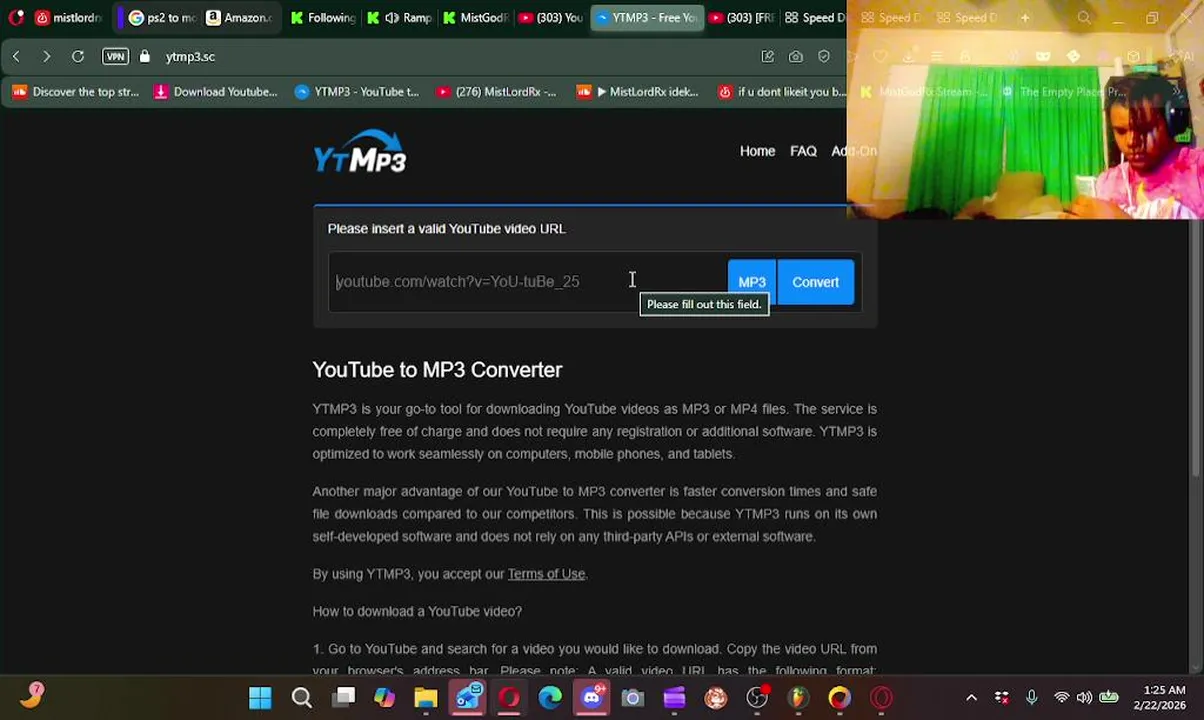Show hidden tray icons chevron

pyautogui.click(x=971, y=697)
